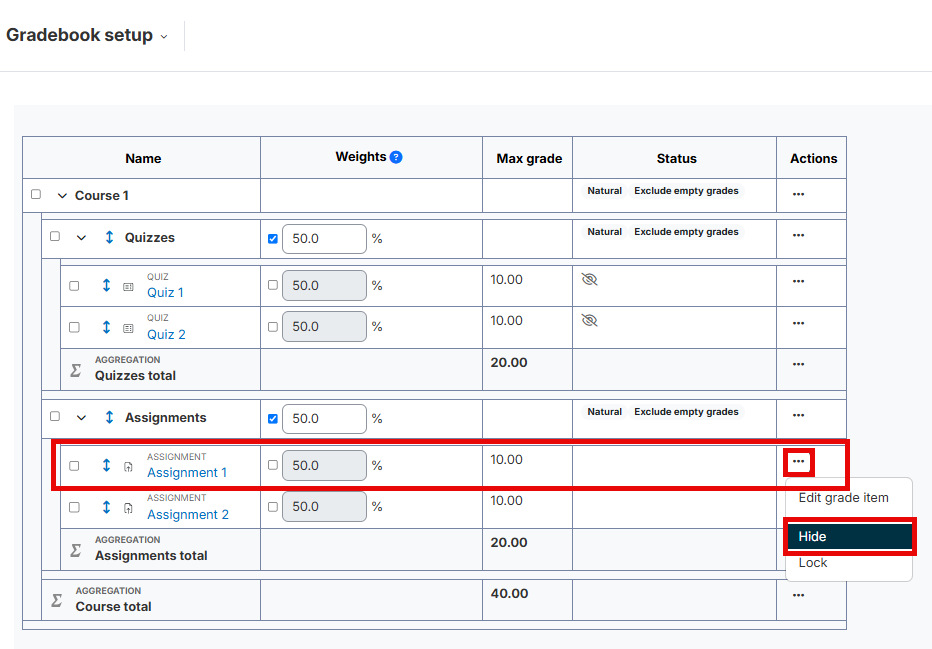The width and height of the screenshot is (932, 649).
Task: Enable weight override checkbox for Quiz 2
Action: pyautogui.click(x=273, y=327)
